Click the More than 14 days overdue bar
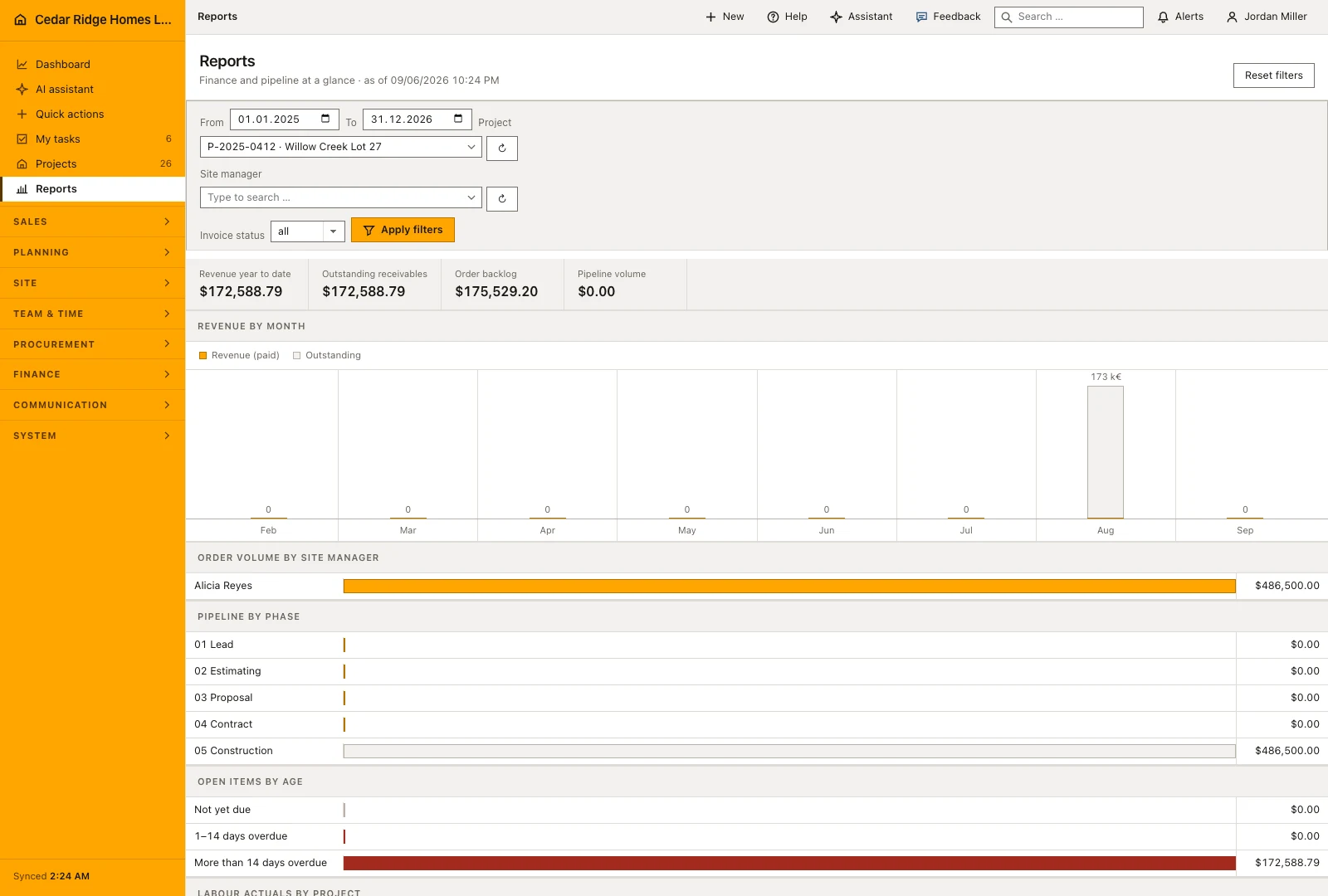 point(789,864)
